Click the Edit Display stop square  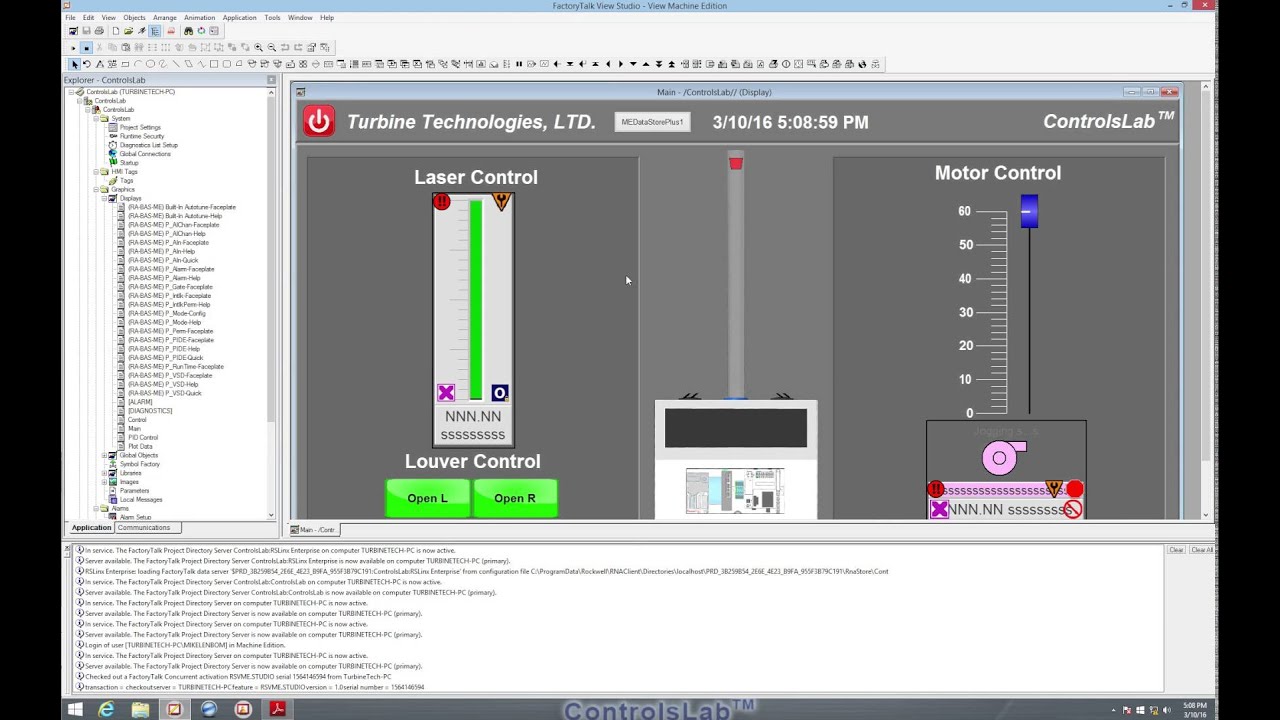click(86, 47)
